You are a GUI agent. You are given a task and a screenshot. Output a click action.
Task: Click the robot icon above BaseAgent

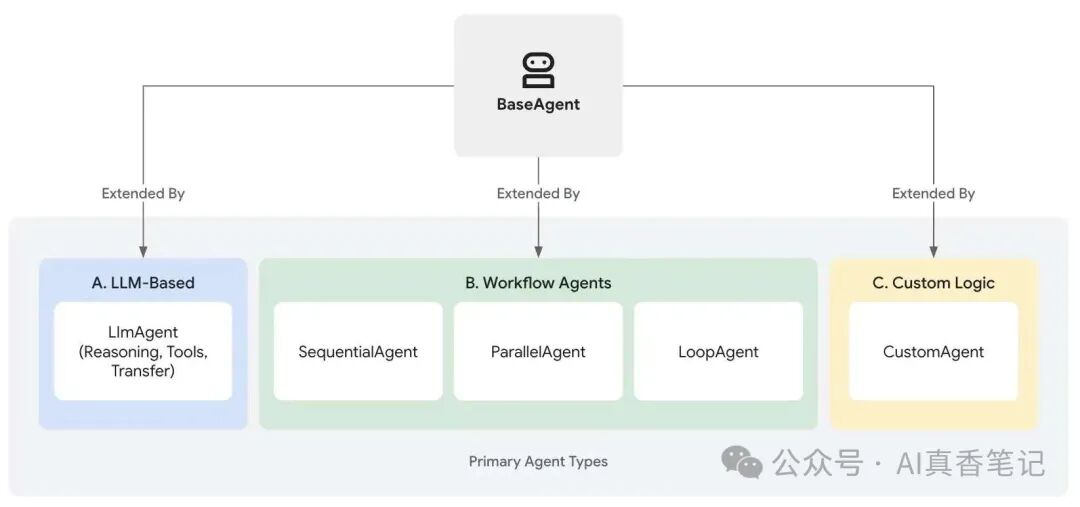point(538,71)
